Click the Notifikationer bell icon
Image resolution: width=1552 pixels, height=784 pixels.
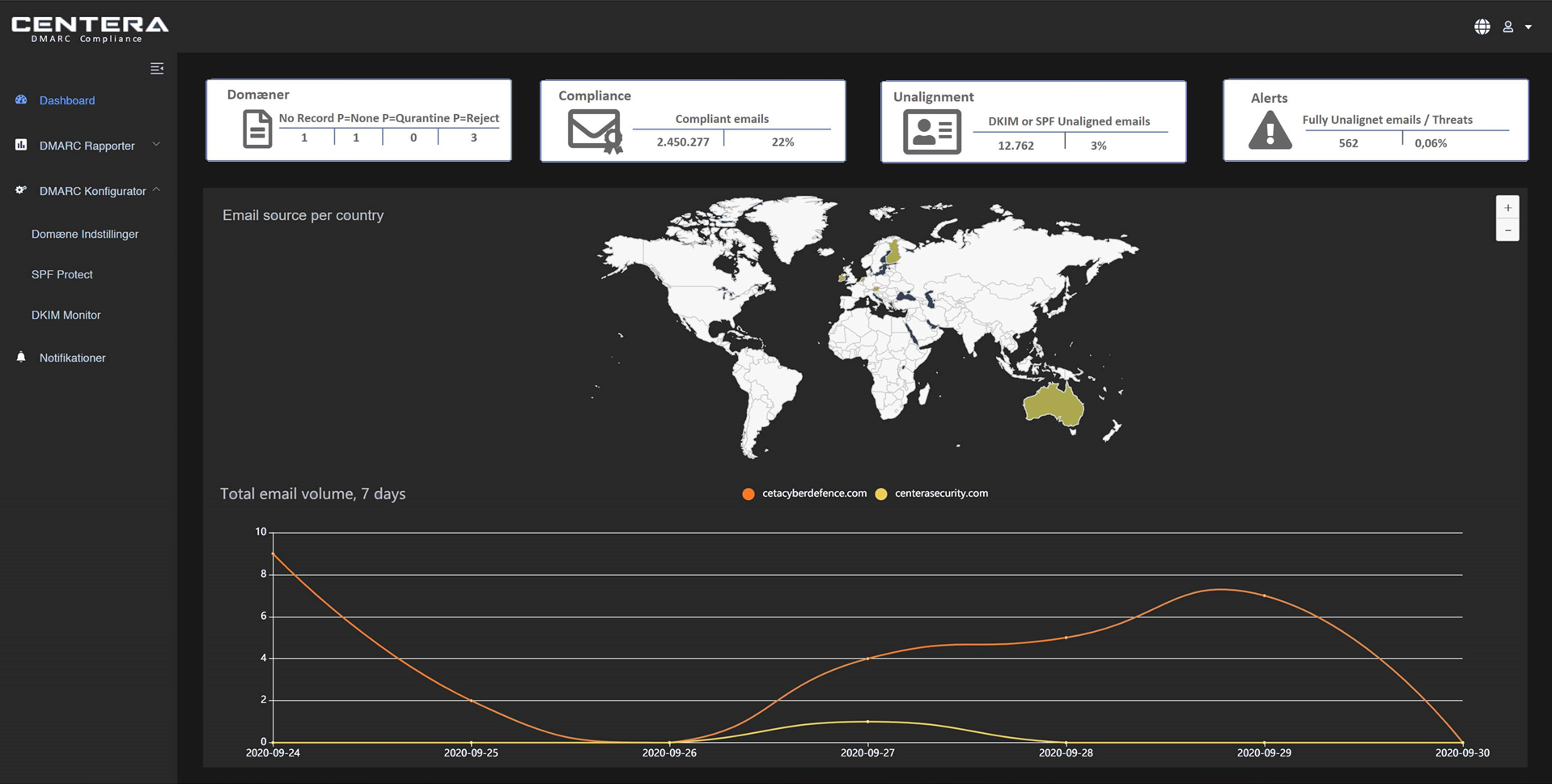click(x=21, y=357)
